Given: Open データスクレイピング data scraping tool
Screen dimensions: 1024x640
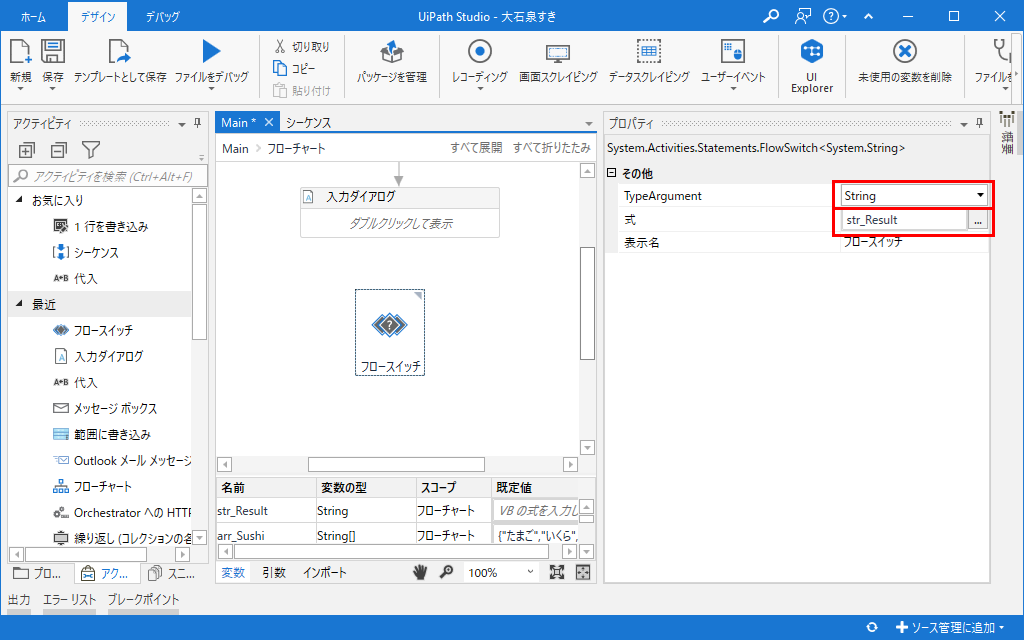Looking at the screenshot, I should [648, 62].
